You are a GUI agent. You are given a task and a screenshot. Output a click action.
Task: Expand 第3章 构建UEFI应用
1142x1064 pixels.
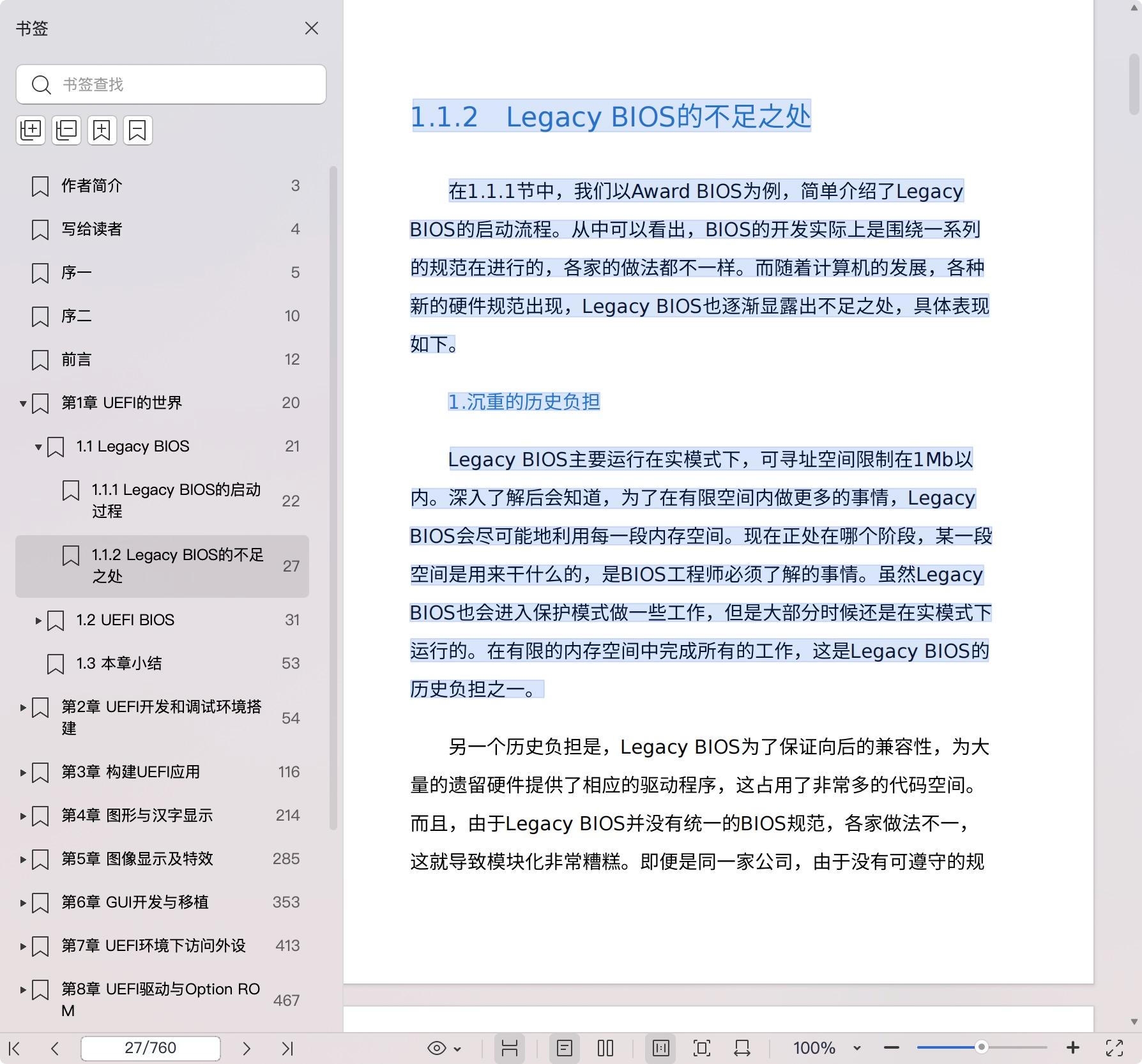23,772
